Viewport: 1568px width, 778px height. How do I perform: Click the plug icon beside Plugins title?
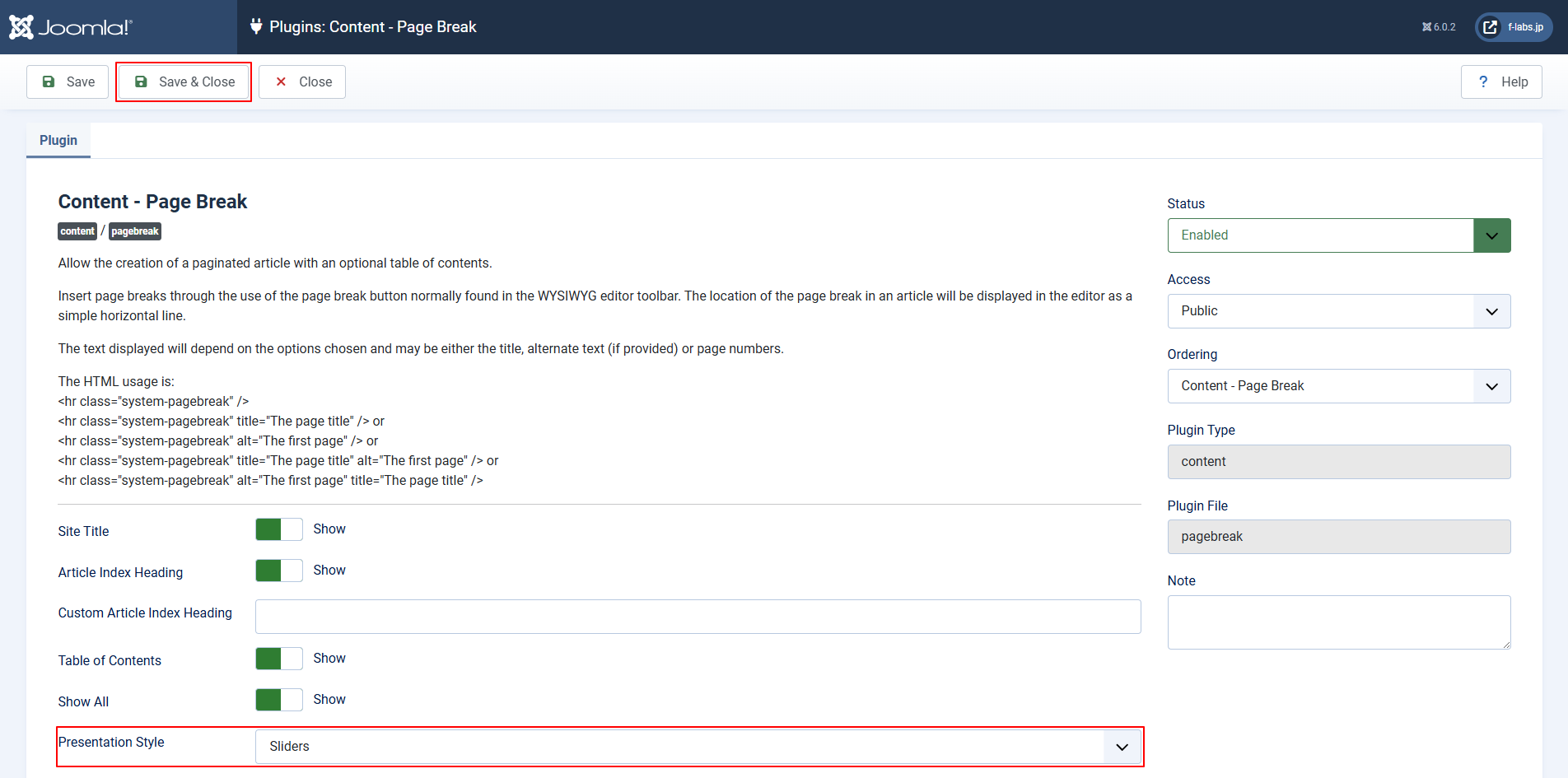(255, 27)
